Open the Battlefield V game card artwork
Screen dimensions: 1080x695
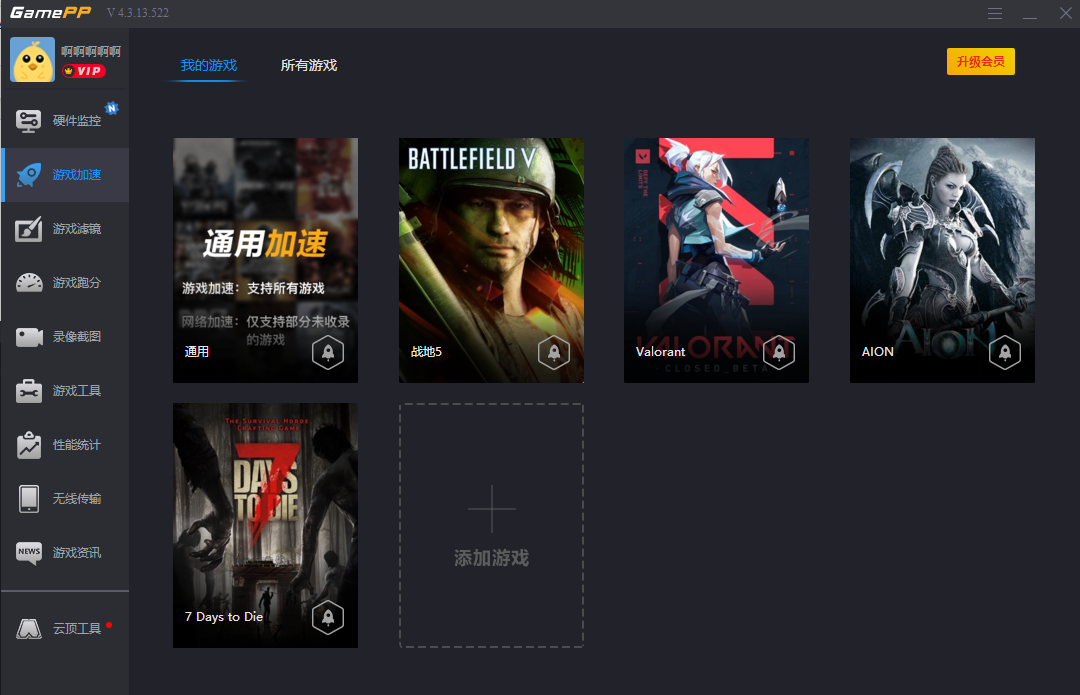pos(491,260)
